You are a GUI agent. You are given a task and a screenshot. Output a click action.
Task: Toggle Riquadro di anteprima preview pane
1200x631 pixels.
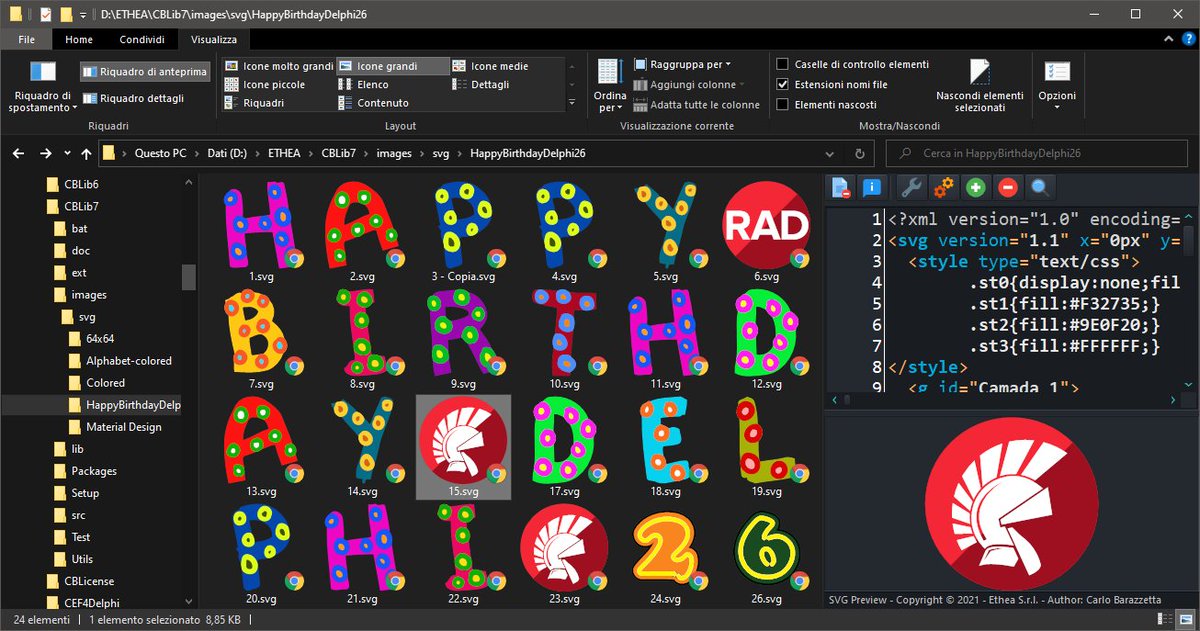pyautogui.click(x=145, y=72)
